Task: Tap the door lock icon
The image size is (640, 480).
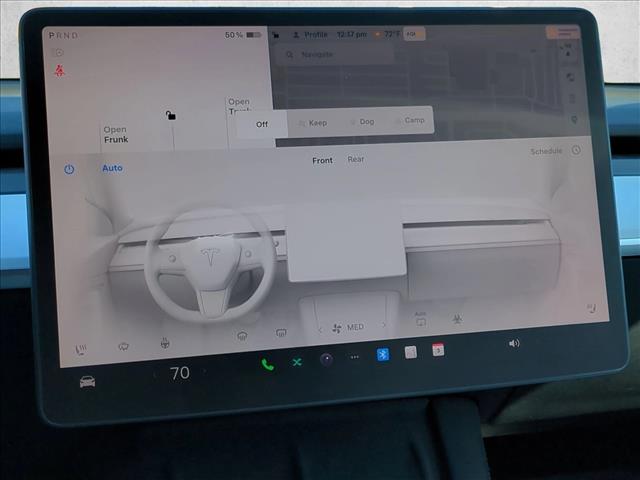Action: 171,115
